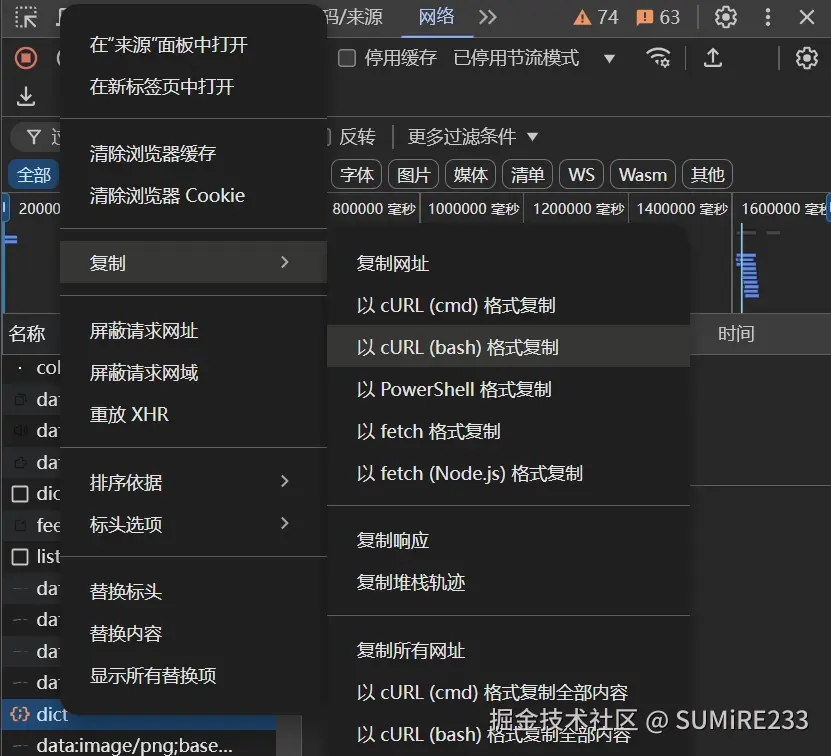Expand the Copy submenu arrow

tap(285, 262)
